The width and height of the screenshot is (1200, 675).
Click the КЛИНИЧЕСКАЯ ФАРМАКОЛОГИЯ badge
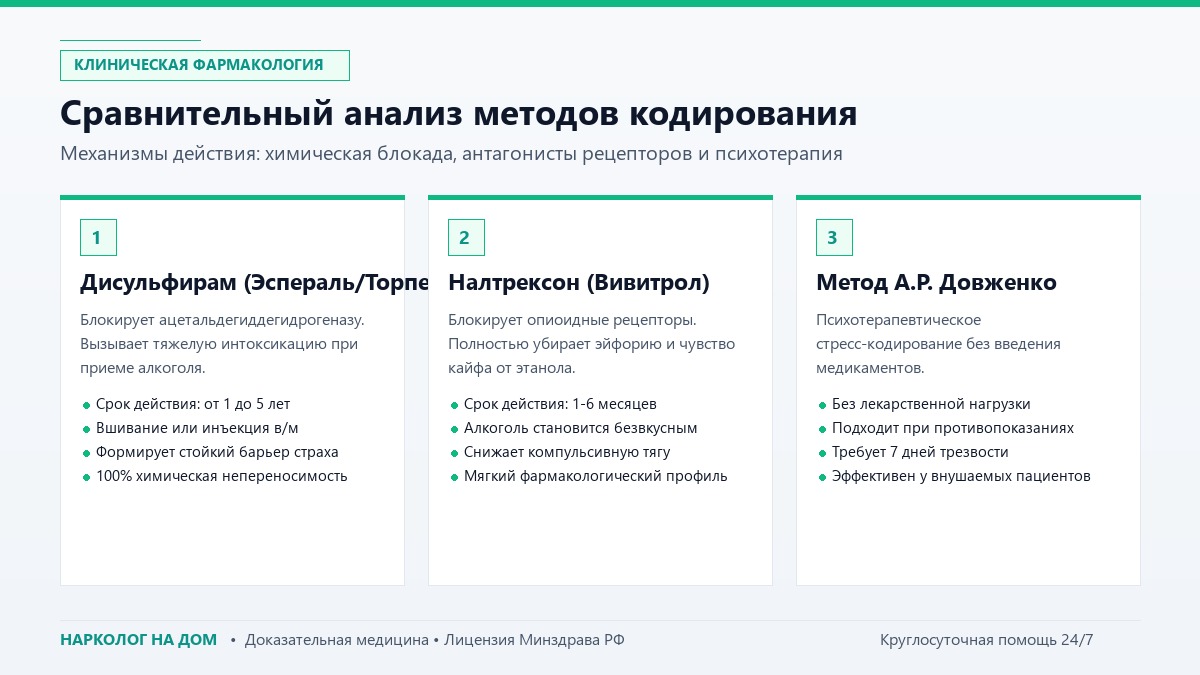pos(205,65)
